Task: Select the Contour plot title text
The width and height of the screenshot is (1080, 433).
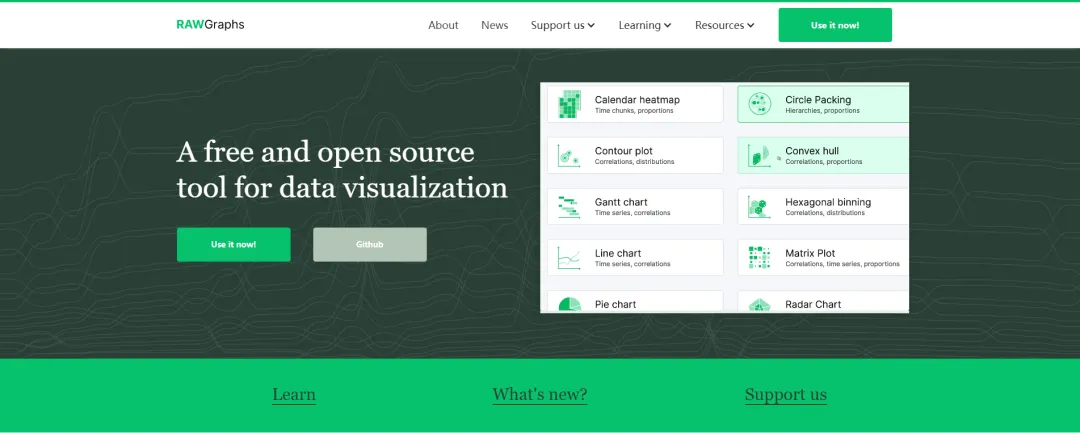Action: 623,151
